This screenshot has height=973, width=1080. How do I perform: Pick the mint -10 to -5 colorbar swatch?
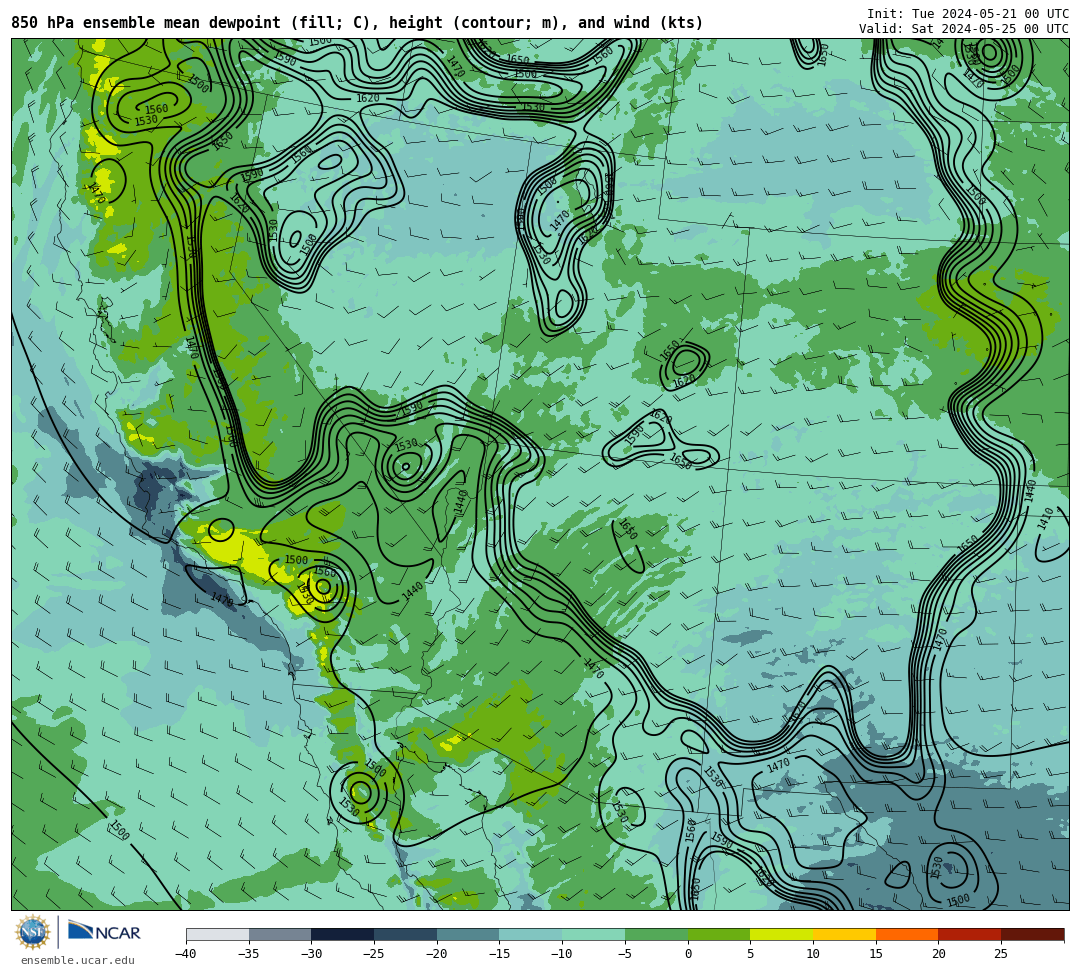(x=594, y=934)
